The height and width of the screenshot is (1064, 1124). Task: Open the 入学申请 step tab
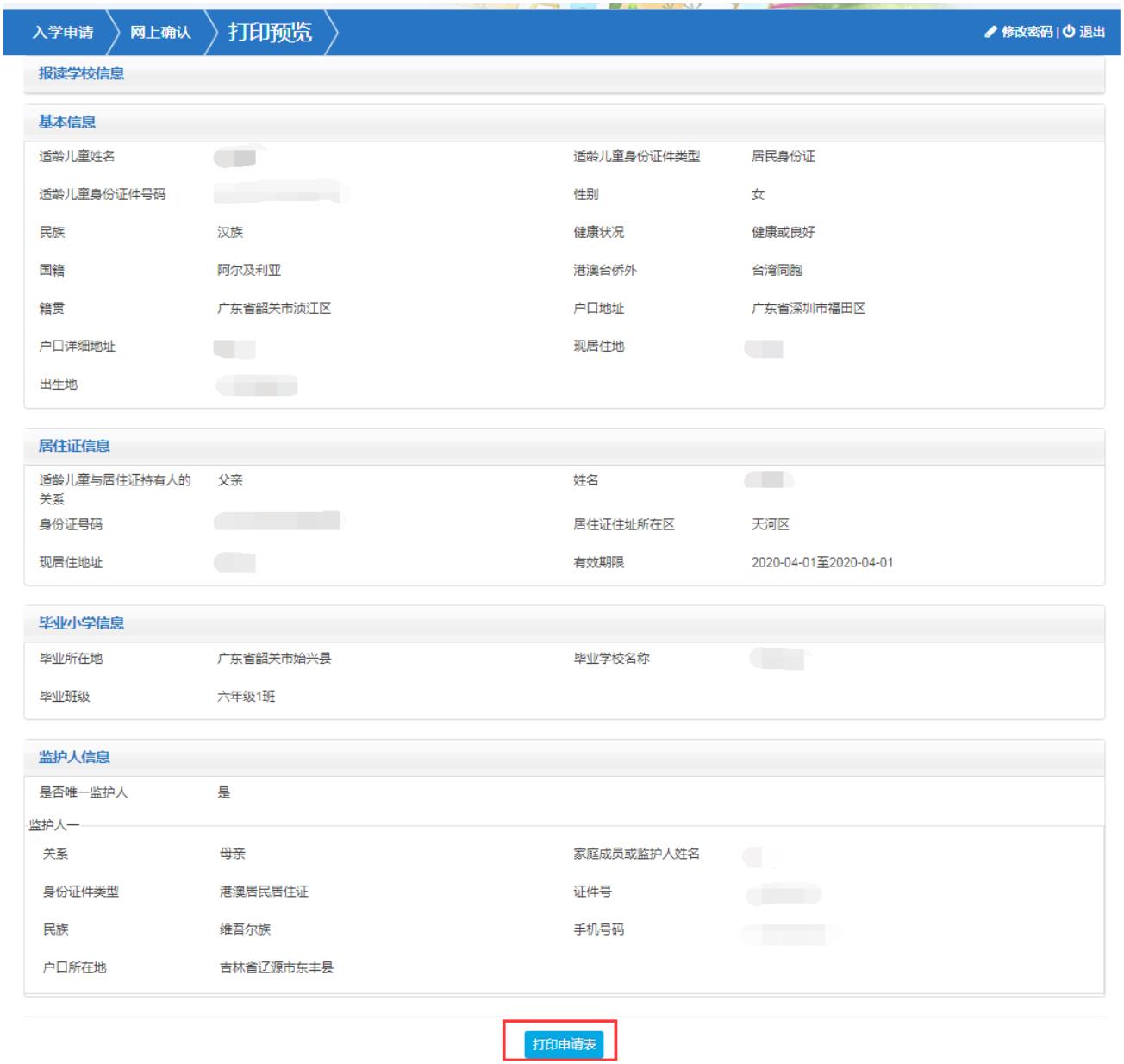(63, 33)
